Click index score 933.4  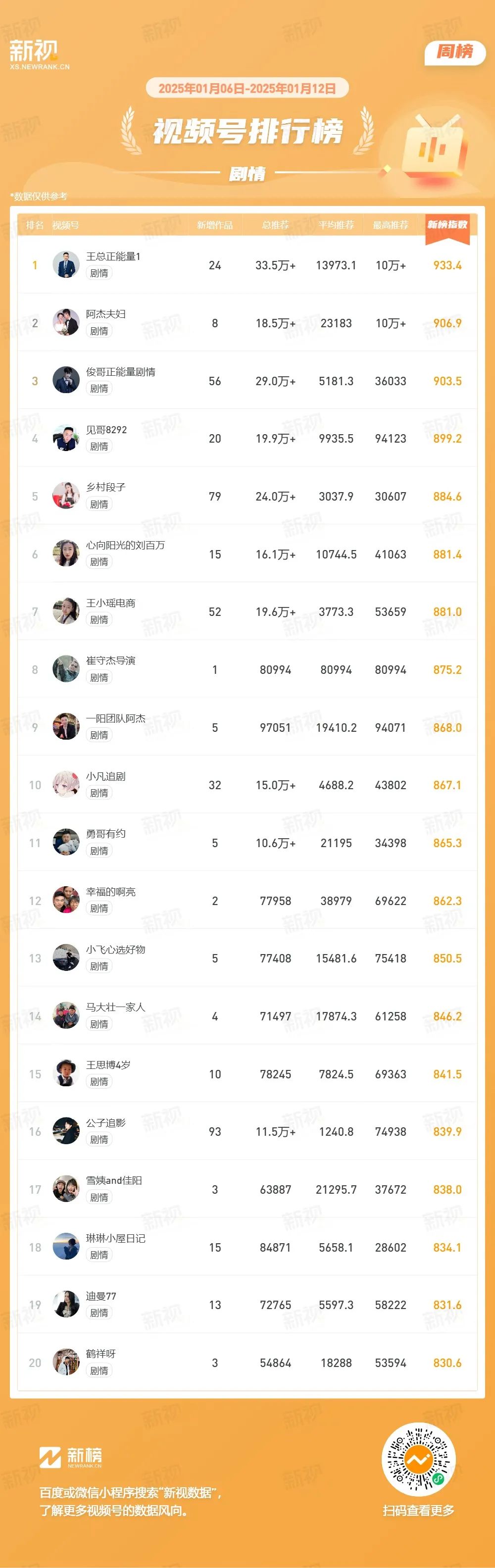(447, 265)
